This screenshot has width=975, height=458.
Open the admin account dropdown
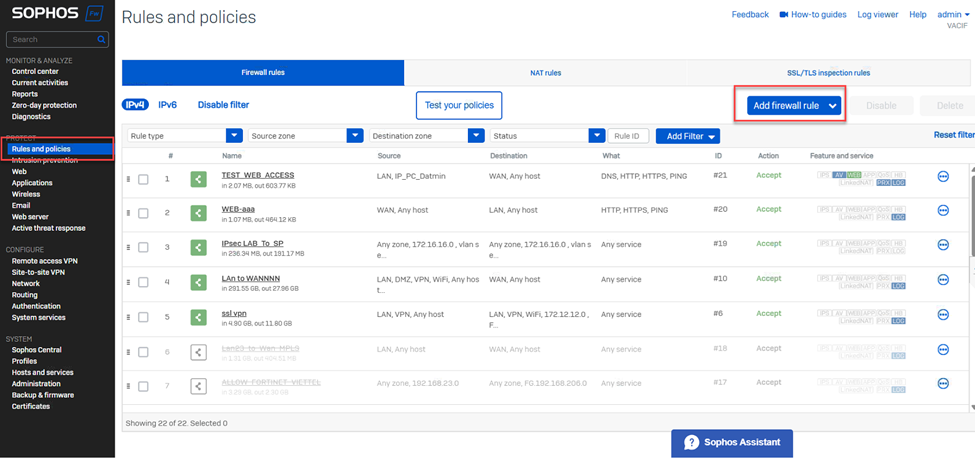tap(951, 15)
